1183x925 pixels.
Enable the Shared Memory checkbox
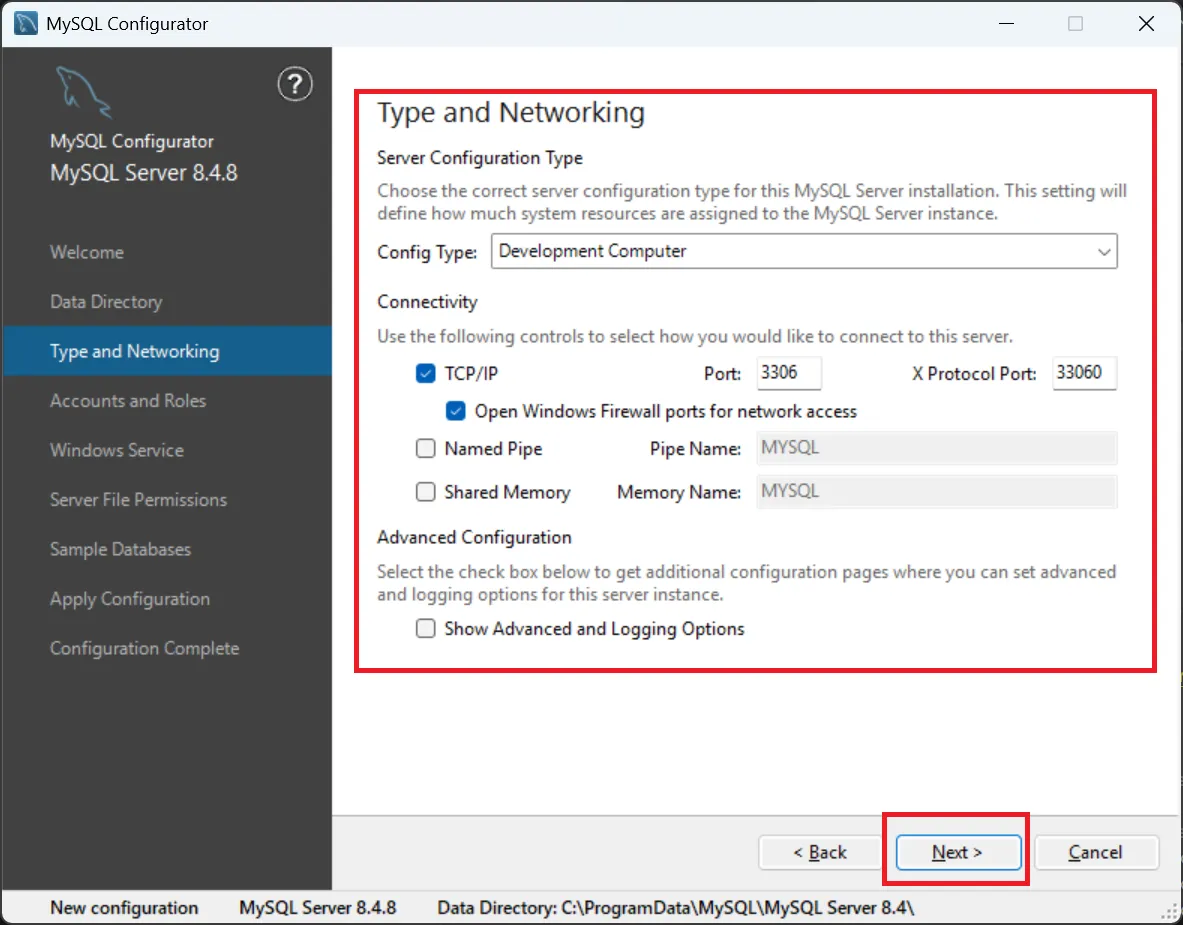tap(426, 492)
